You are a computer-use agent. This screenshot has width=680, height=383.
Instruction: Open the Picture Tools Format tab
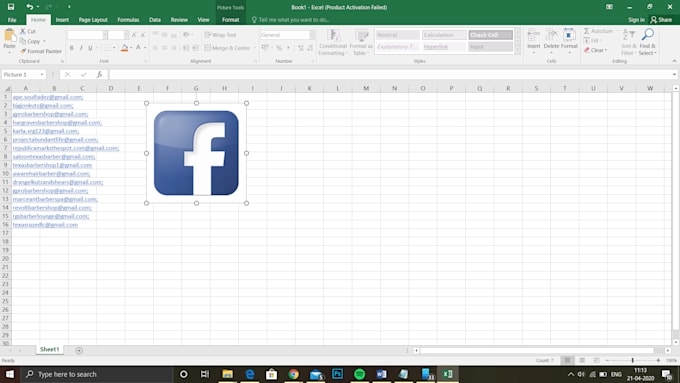[230, 20]
